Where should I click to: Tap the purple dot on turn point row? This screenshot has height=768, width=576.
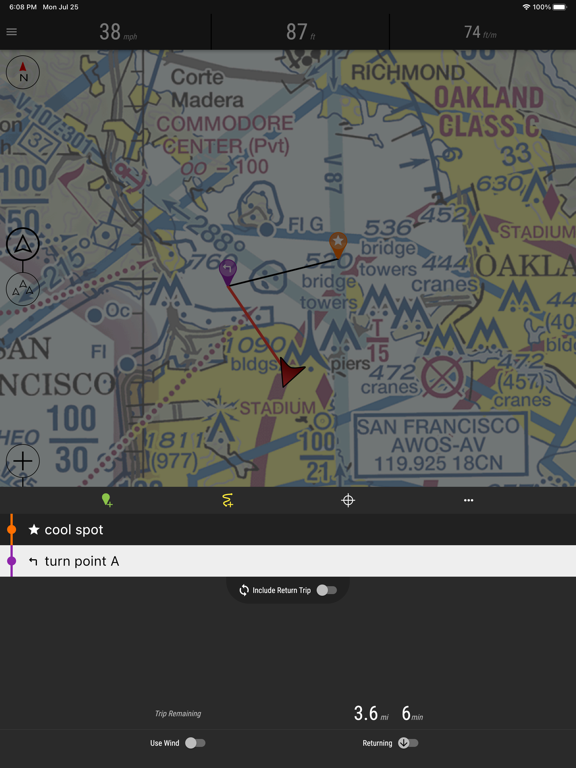tap(11, 561)
